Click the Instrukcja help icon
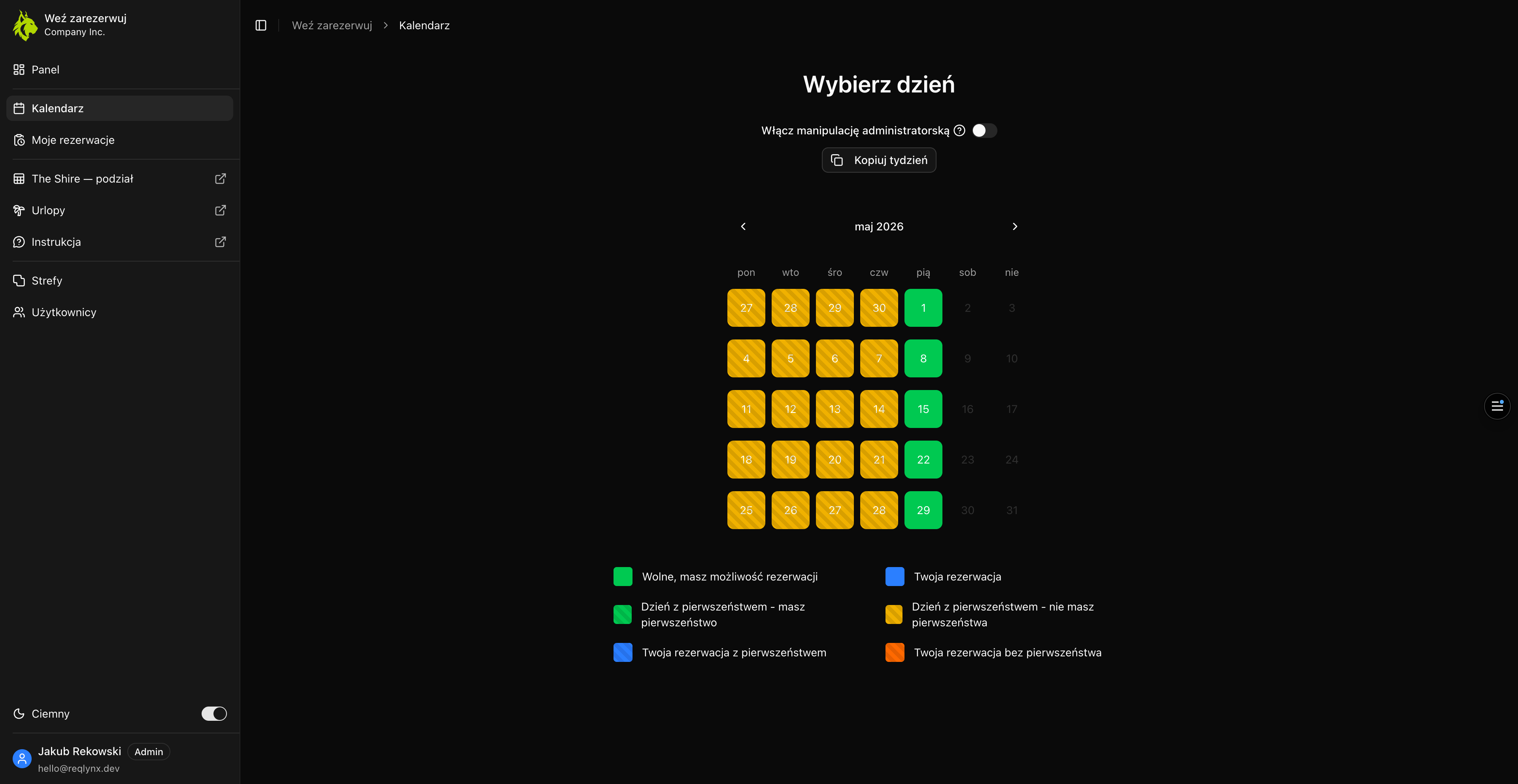1518x784 pixels. click(x=19, y=242)
